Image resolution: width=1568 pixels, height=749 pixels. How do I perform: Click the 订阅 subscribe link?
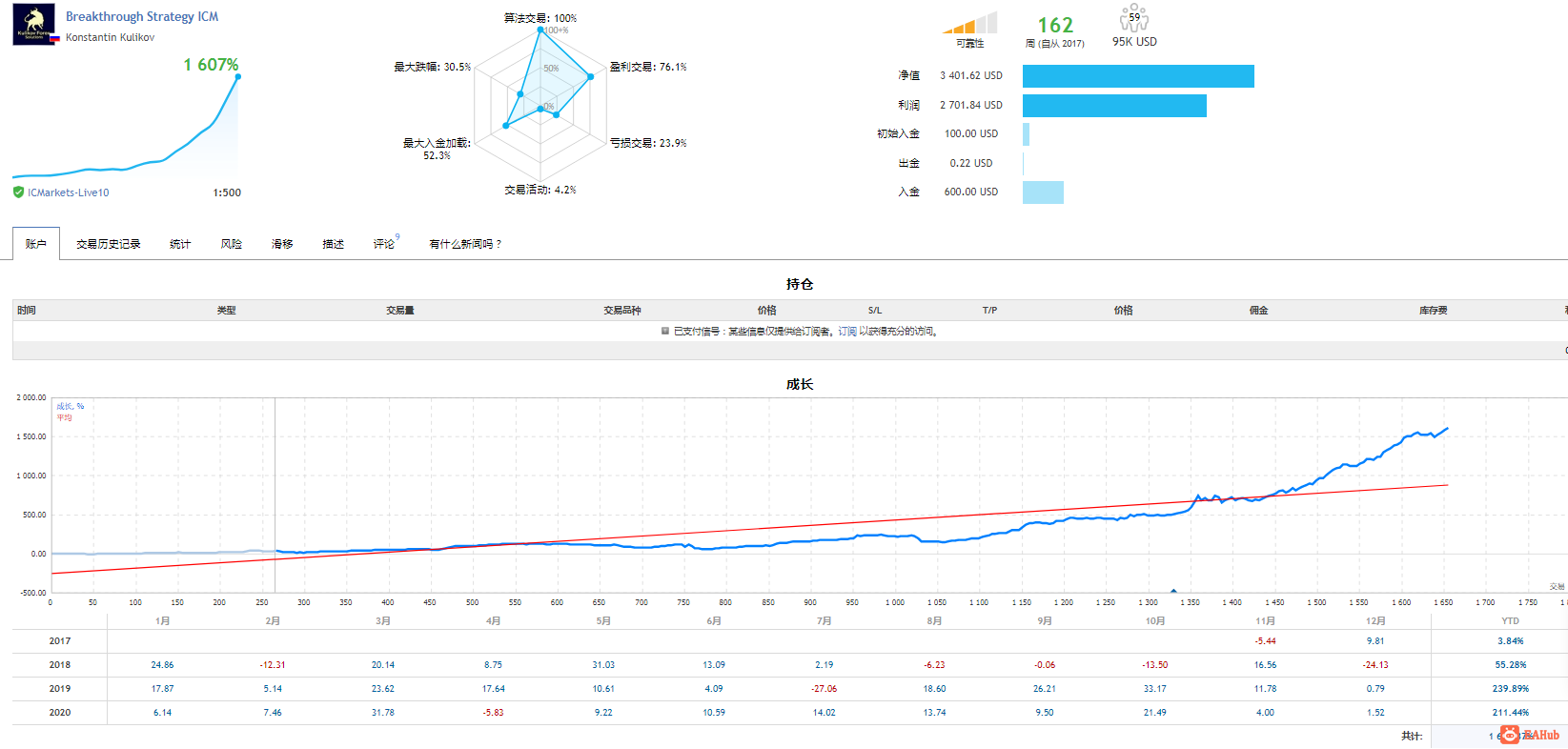pyautogui.click(x=847, y=332)
